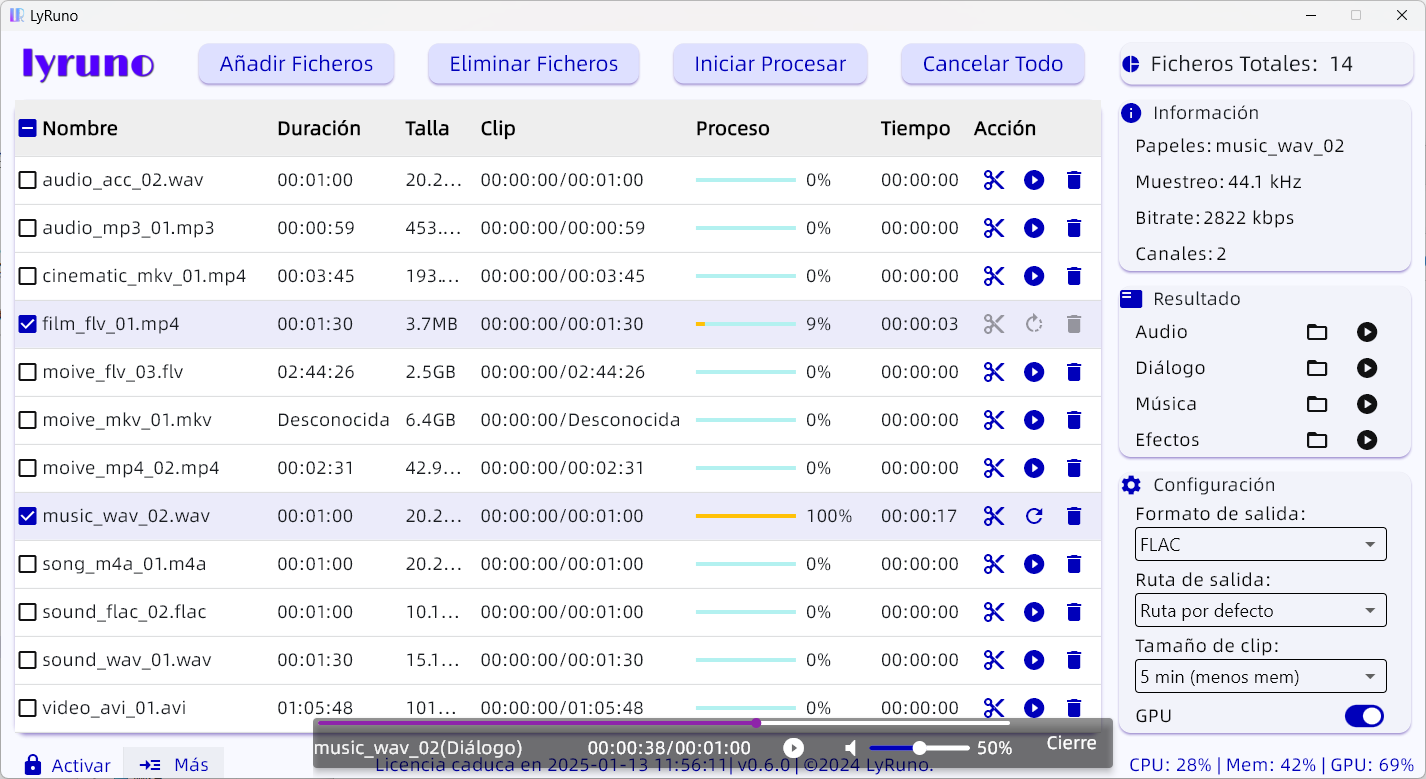Viewport: 1426px width, 779px height.
Task: Mute audio with the speaker icon in player
Action: click(851, 746)
